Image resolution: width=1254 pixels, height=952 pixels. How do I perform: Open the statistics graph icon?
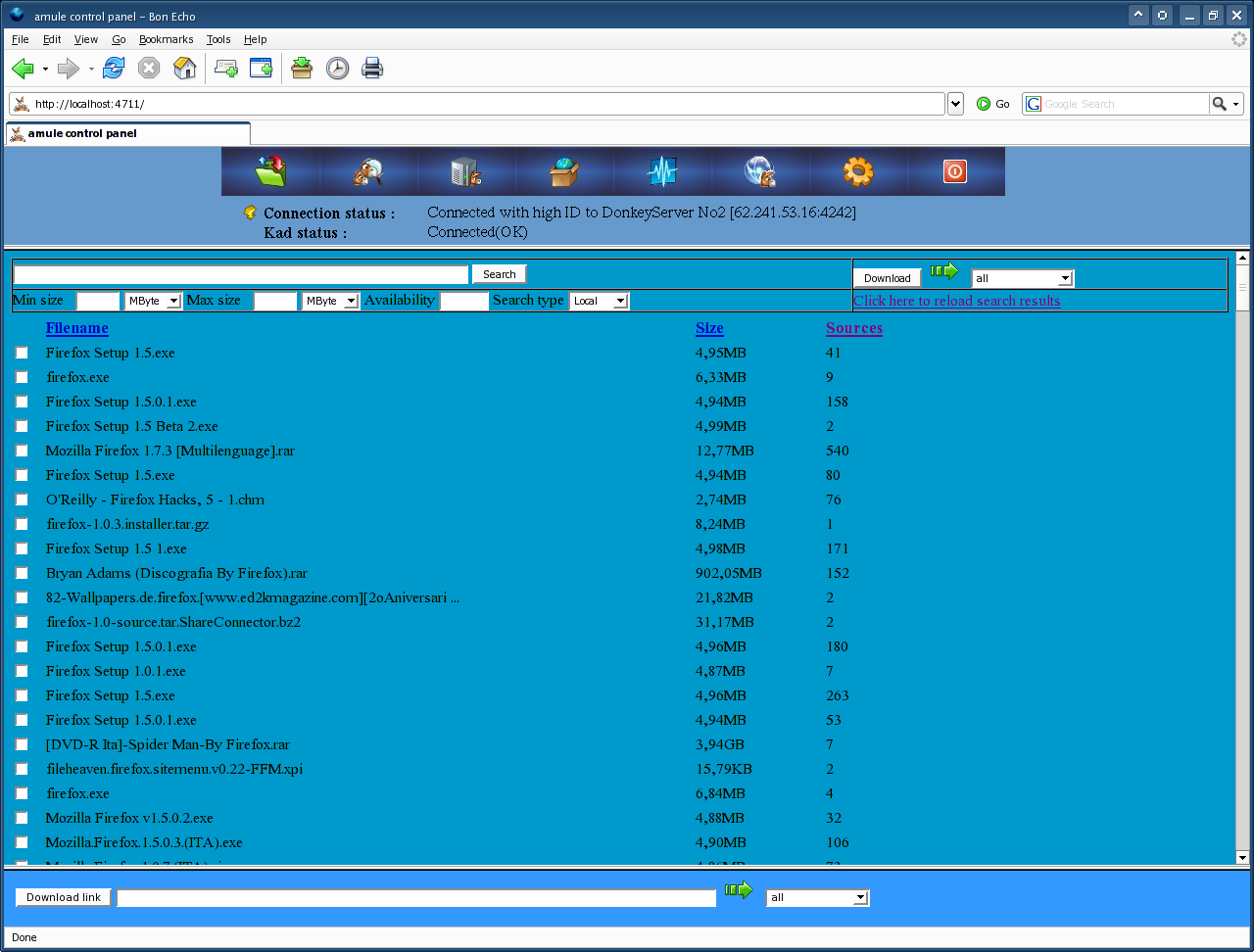pos(662,171)
